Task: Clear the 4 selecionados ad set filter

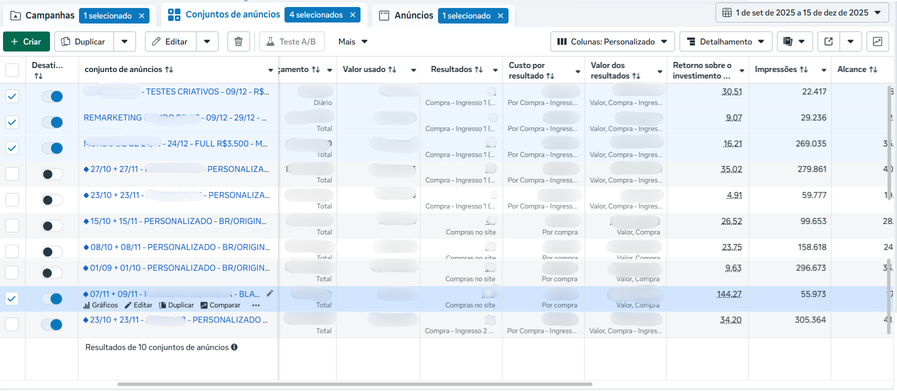Action: [x=352, y=15]
